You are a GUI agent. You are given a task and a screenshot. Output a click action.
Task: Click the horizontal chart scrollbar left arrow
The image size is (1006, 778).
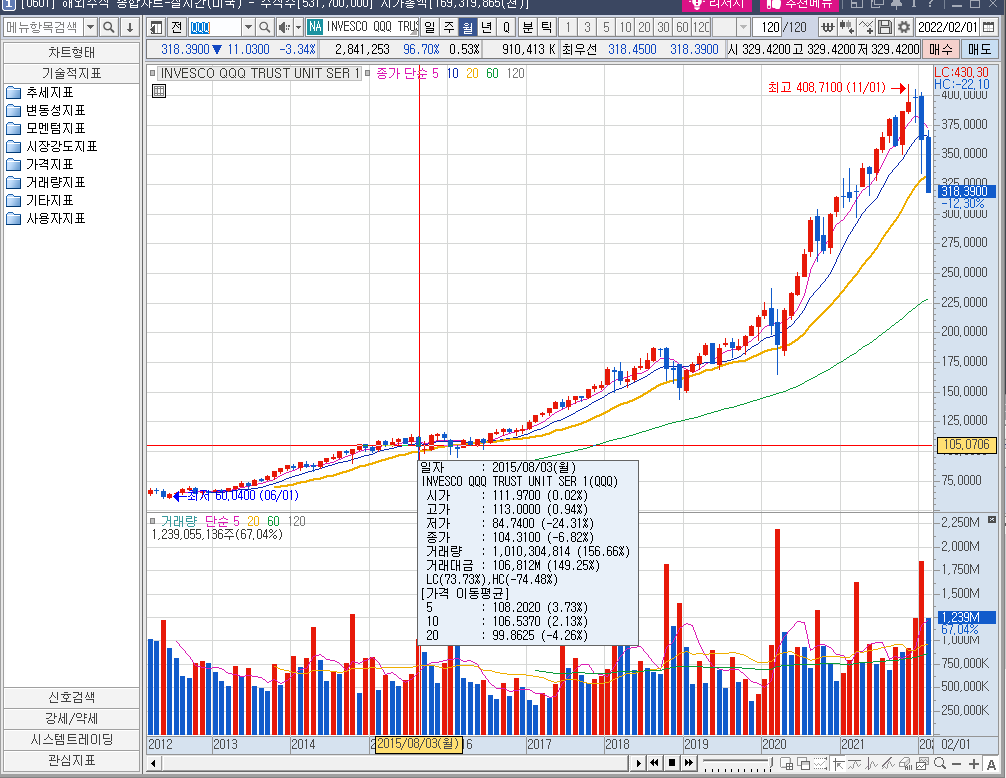coord(153,763)
